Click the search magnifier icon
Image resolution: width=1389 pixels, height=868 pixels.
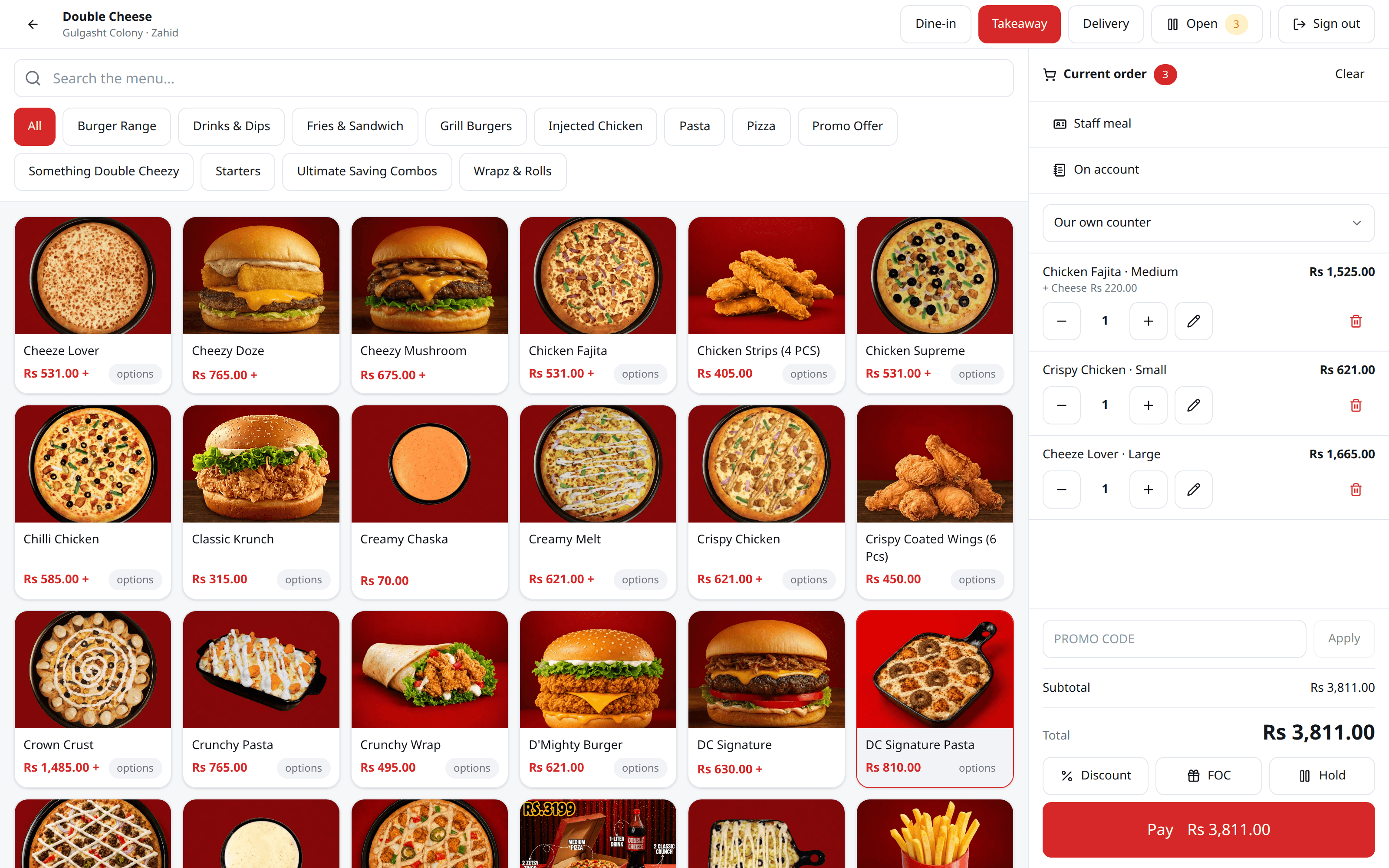33,78
